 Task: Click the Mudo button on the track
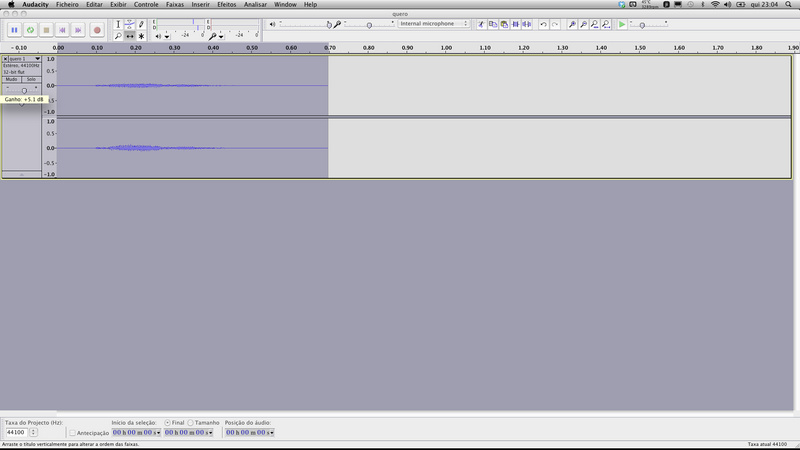pyautogui.click(x=11, y=79)
